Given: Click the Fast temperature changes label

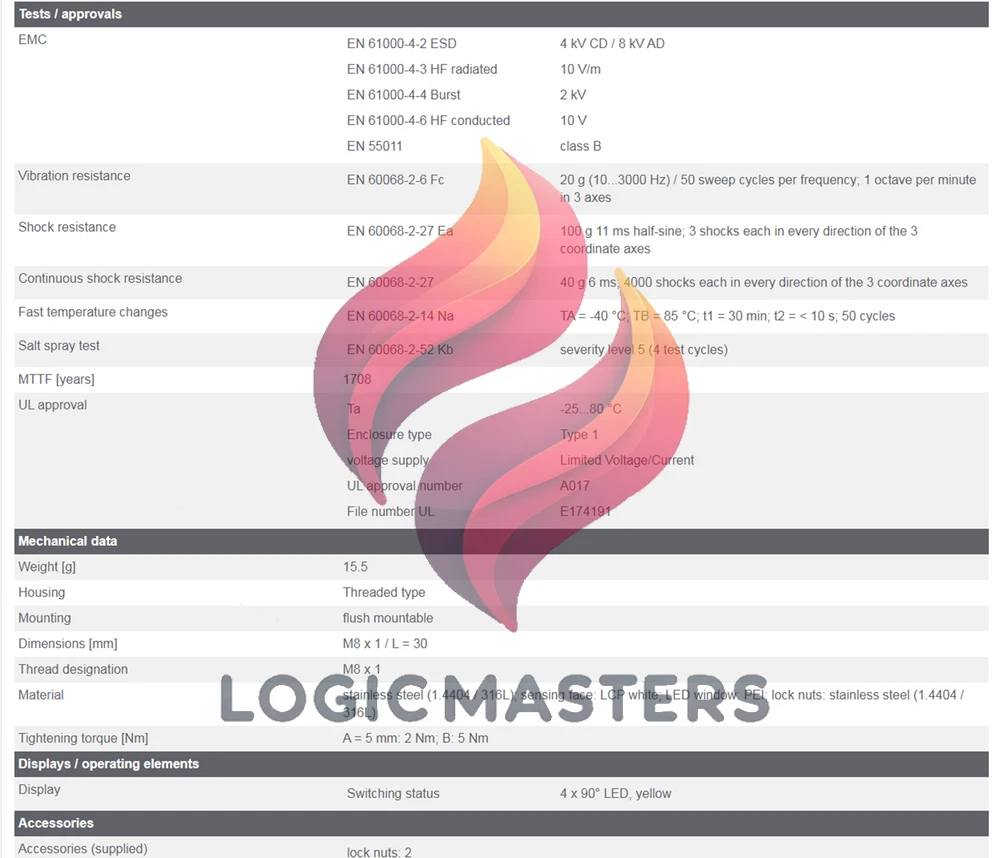Looking at the screenshot, I should (x=92, y=312).
